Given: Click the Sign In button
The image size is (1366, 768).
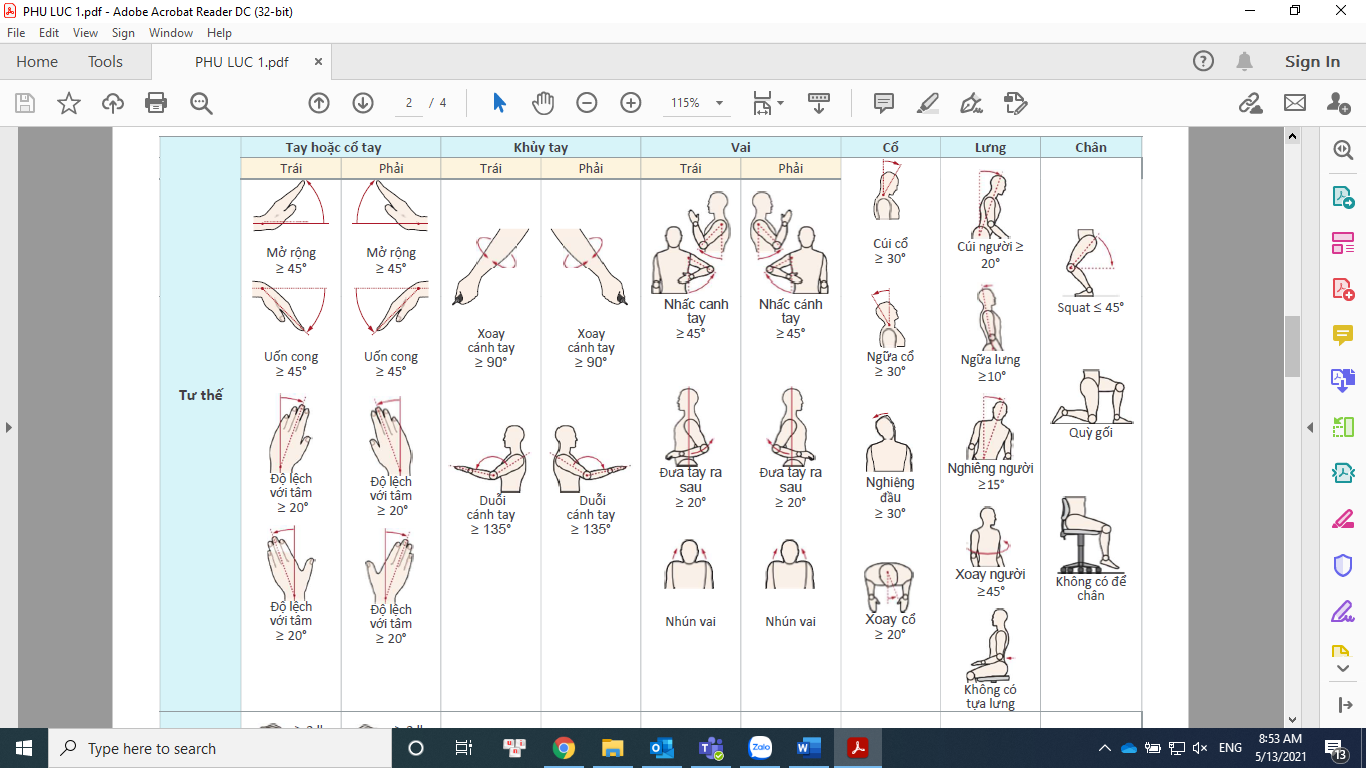Looking at the screenshot, I should pos(1311,61).
